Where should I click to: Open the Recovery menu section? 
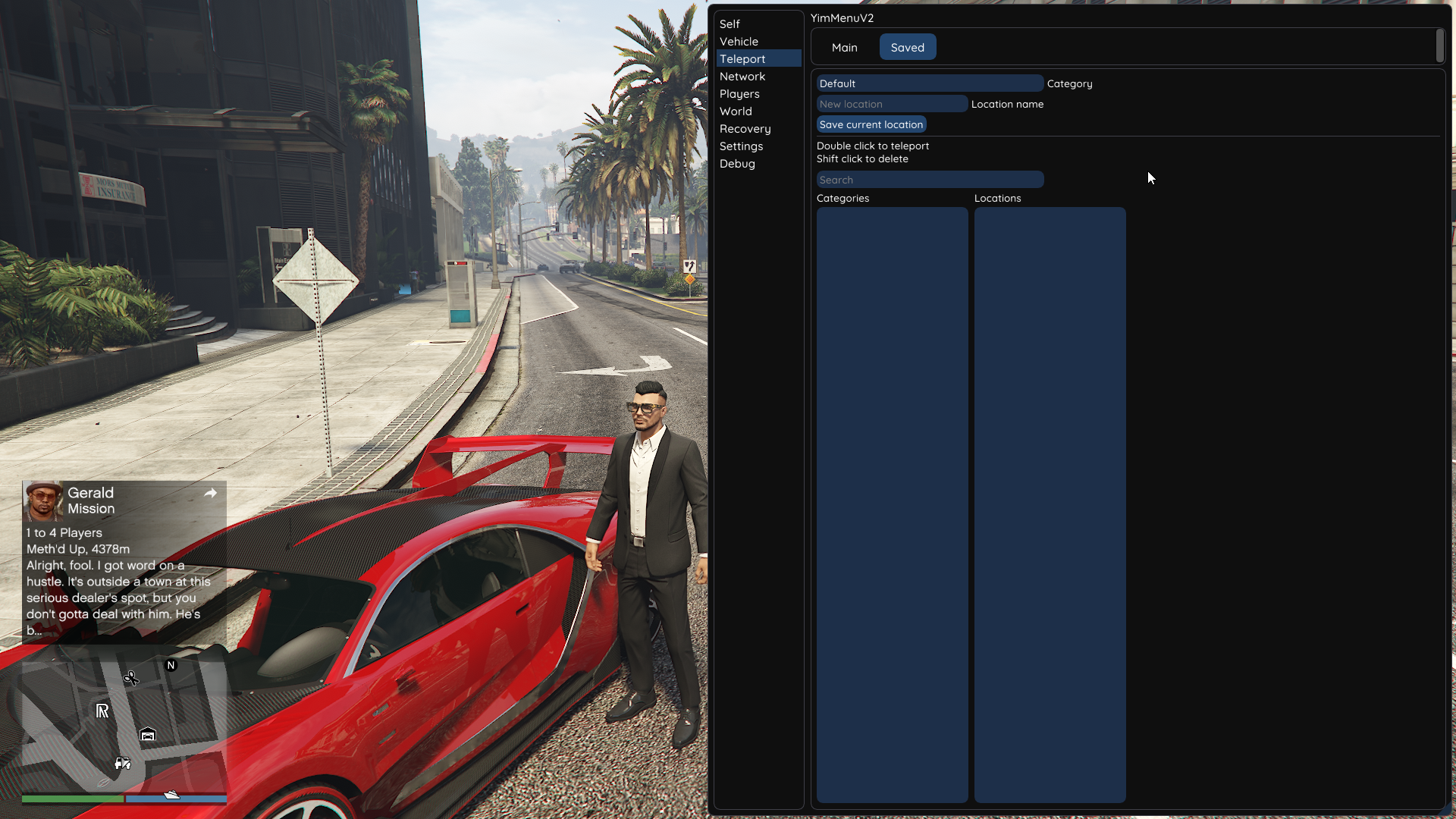coord(745,129)
